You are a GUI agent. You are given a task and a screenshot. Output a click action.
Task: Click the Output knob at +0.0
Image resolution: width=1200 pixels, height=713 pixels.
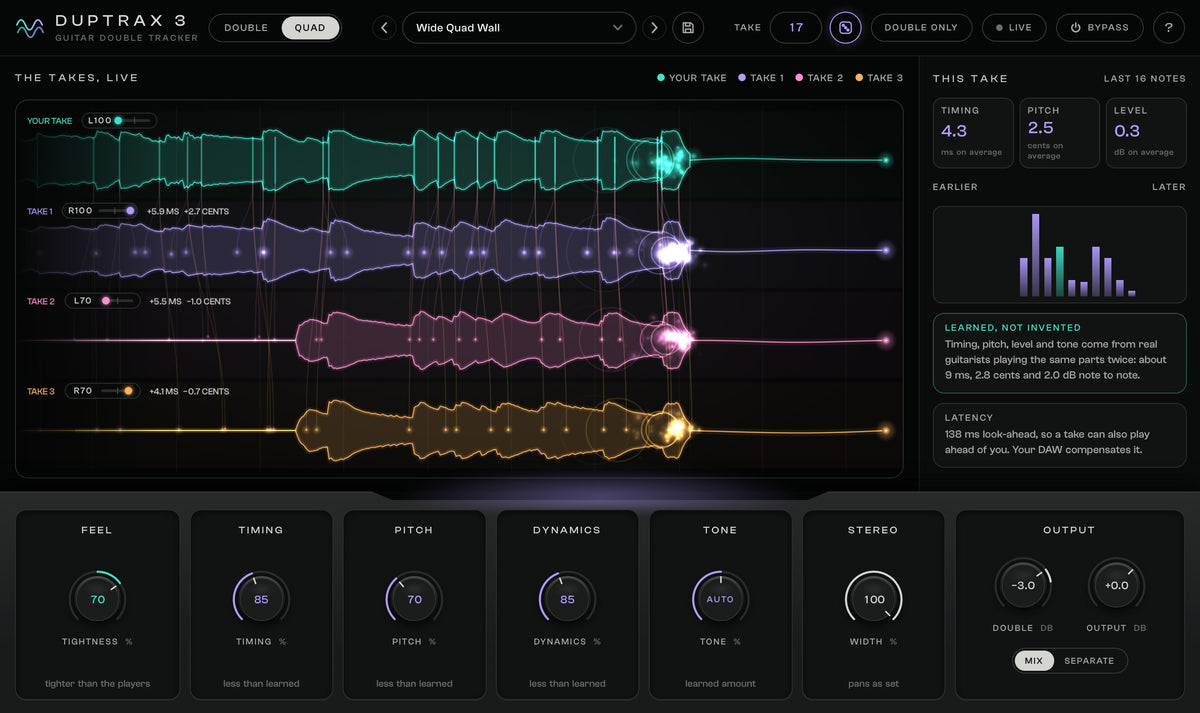coord(1117,586)
